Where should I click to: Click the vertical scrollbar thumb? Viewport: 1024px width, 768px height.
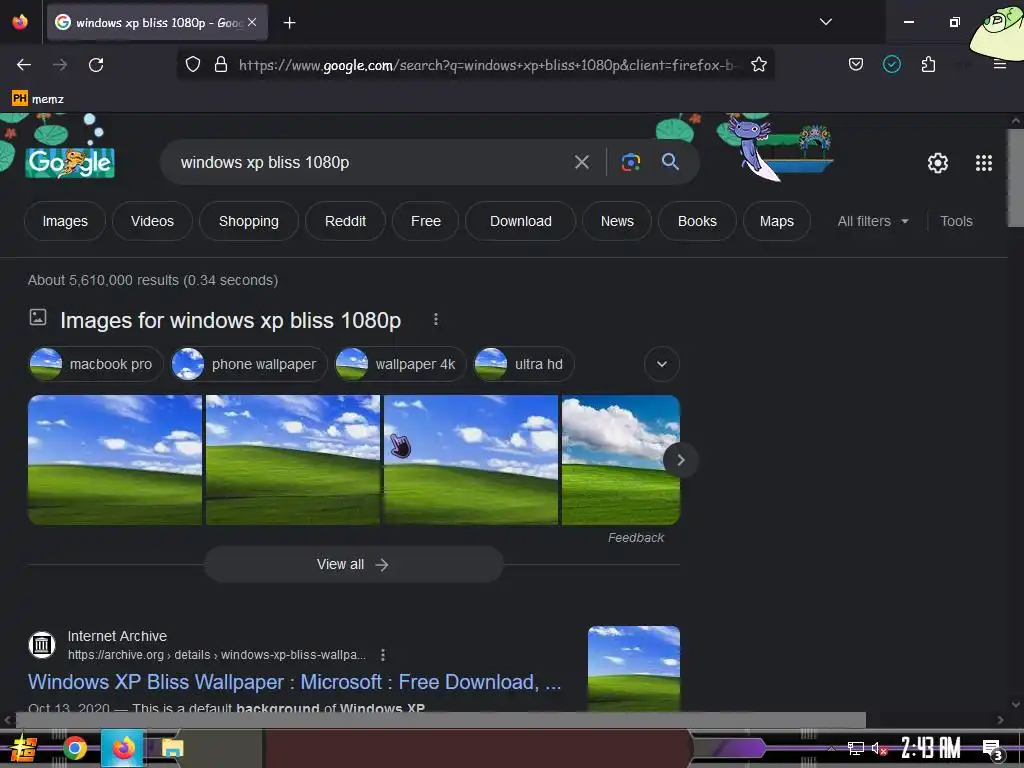(x=1016, y=178)
